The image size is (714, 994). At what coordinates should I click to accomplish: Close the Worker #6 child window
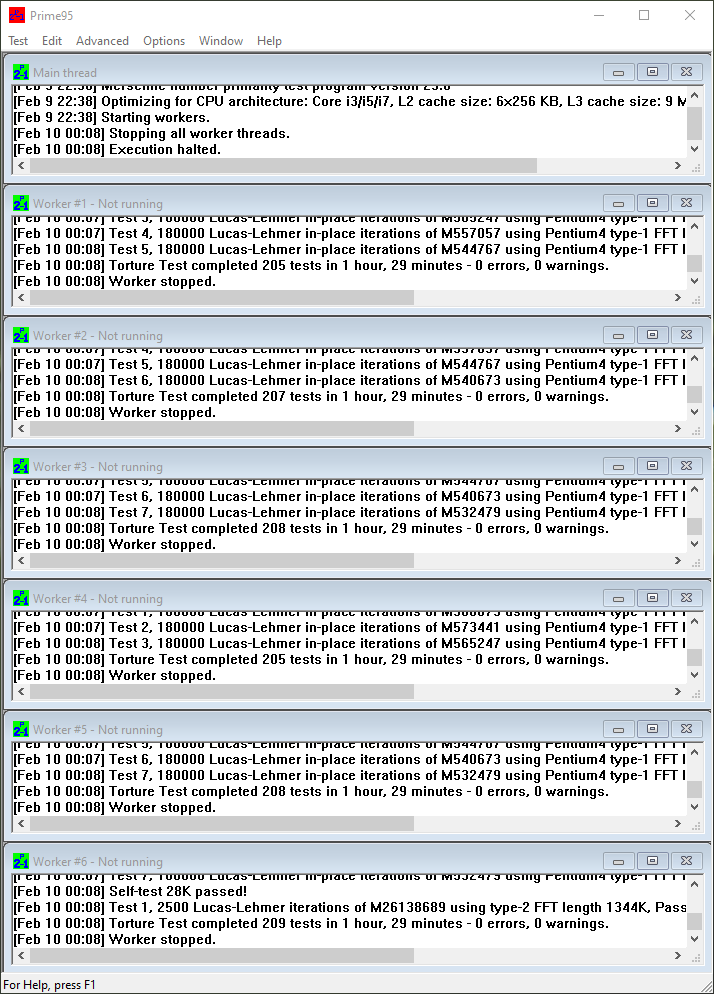pos(686,862)
